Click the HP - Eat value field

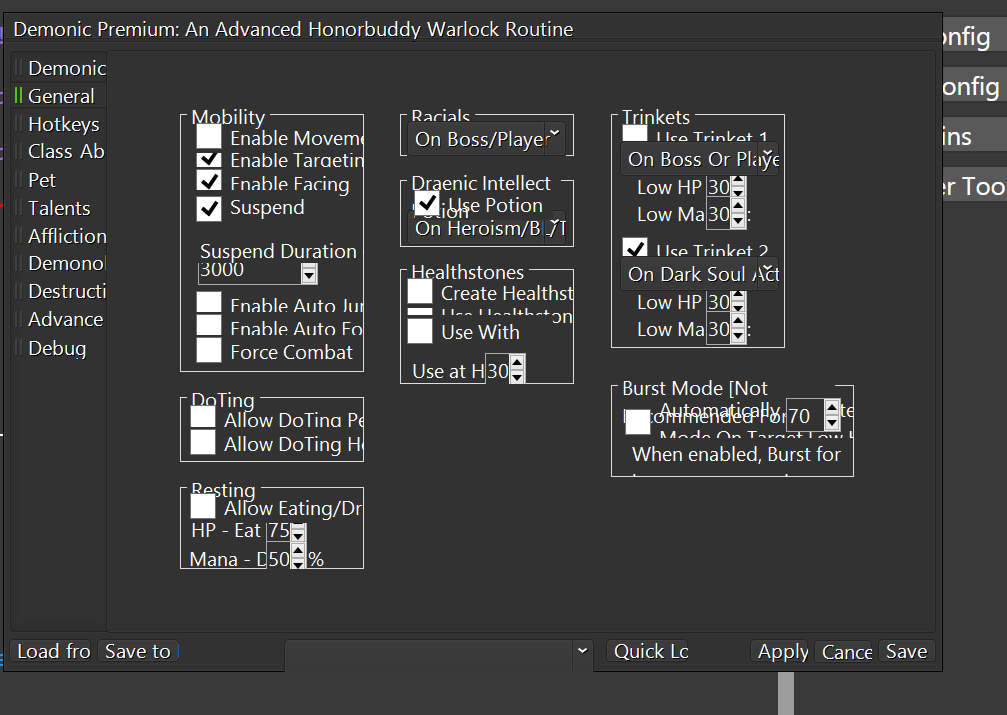(279, 531)
